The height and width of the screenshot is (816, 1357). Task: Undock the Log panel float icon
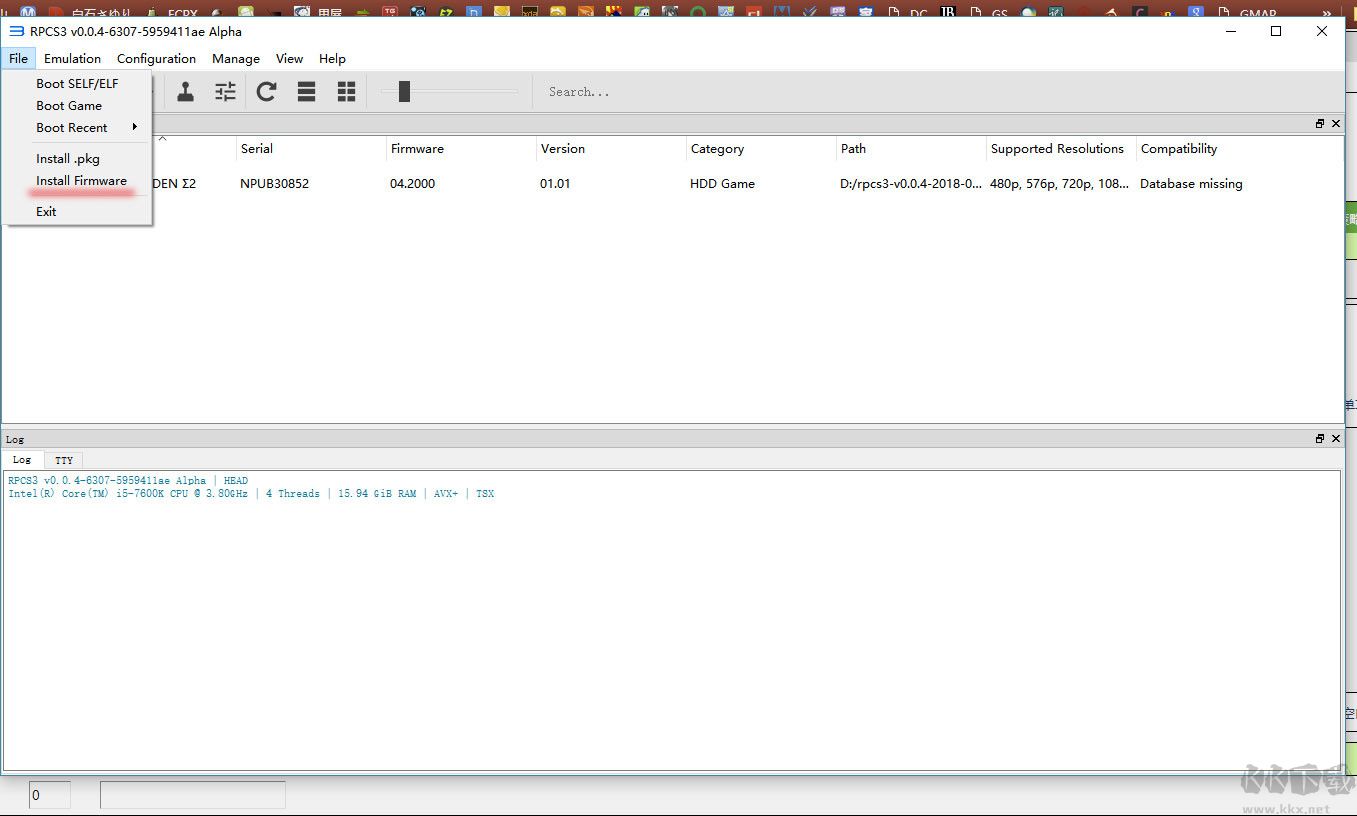point(1320,439)
